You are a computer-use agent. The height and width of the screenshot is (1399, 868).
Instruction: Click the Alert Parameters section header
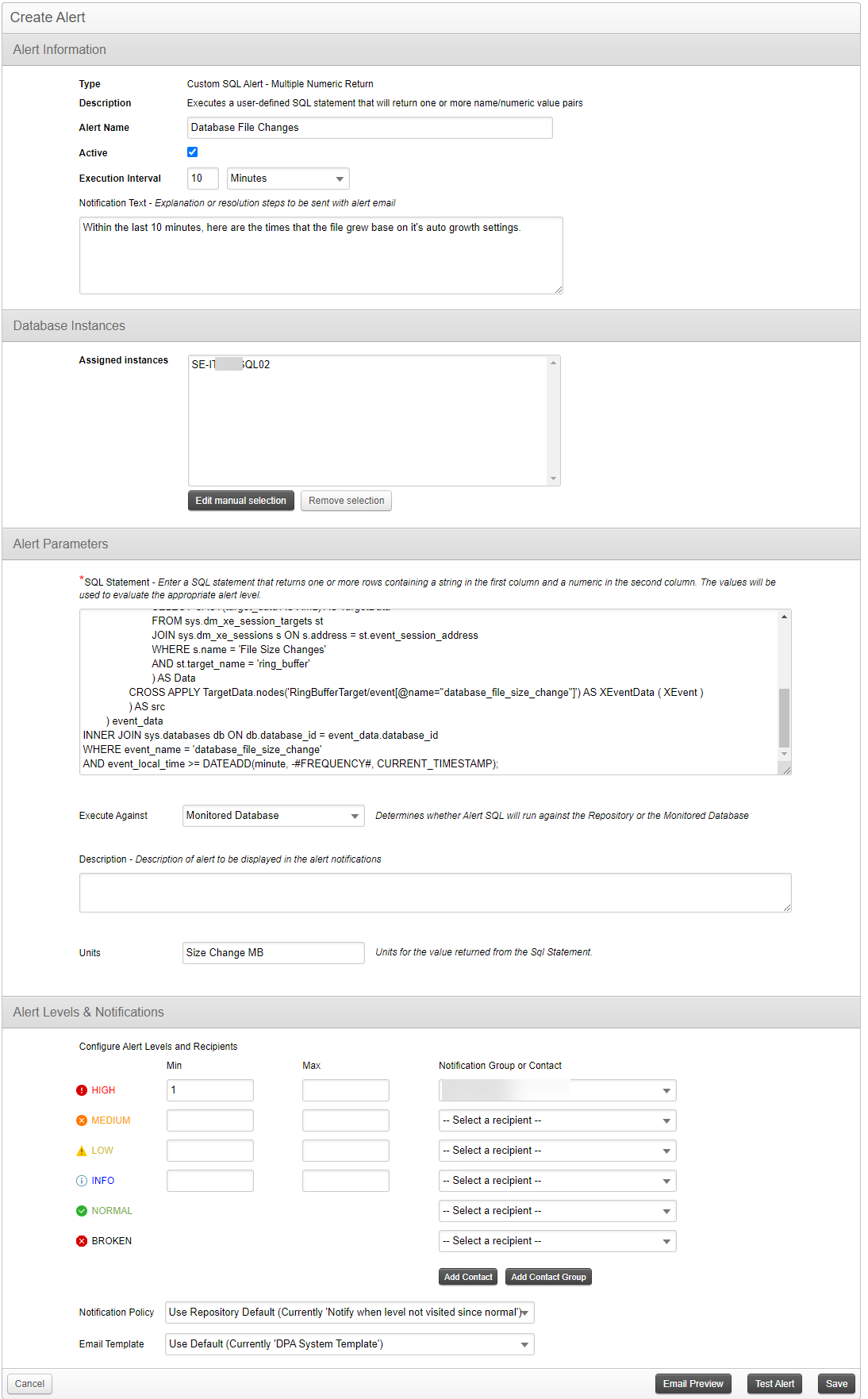pyautogui.click(x=431, y=544)
